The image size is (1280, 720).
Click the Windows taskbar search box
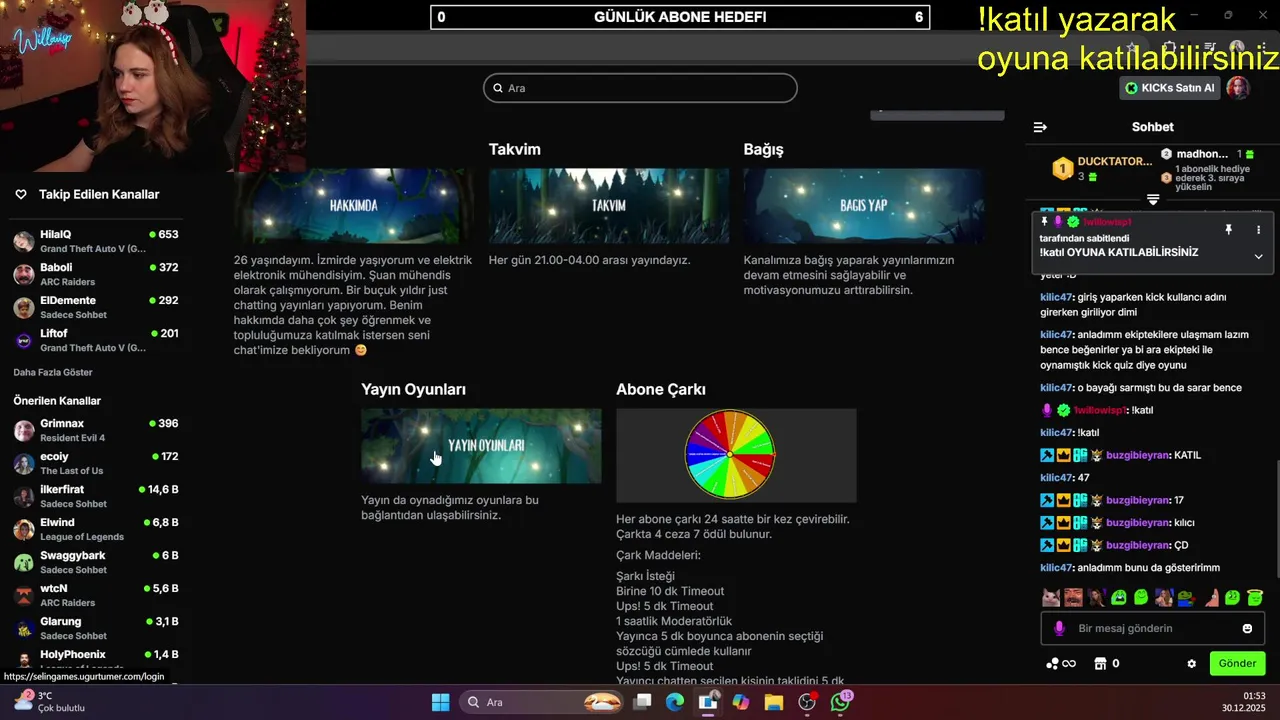click(x=541, y=702)
